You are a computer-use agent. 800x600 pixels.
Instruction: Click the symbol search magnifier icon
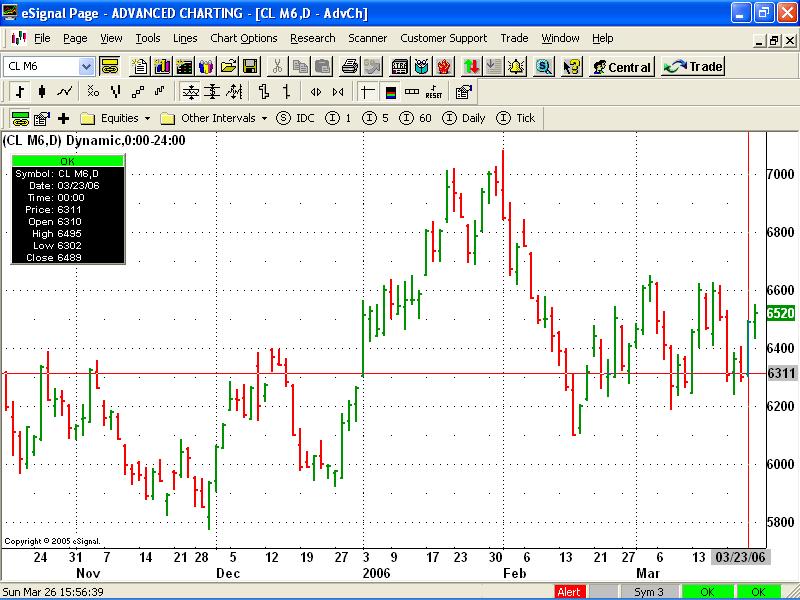[543, 67]
